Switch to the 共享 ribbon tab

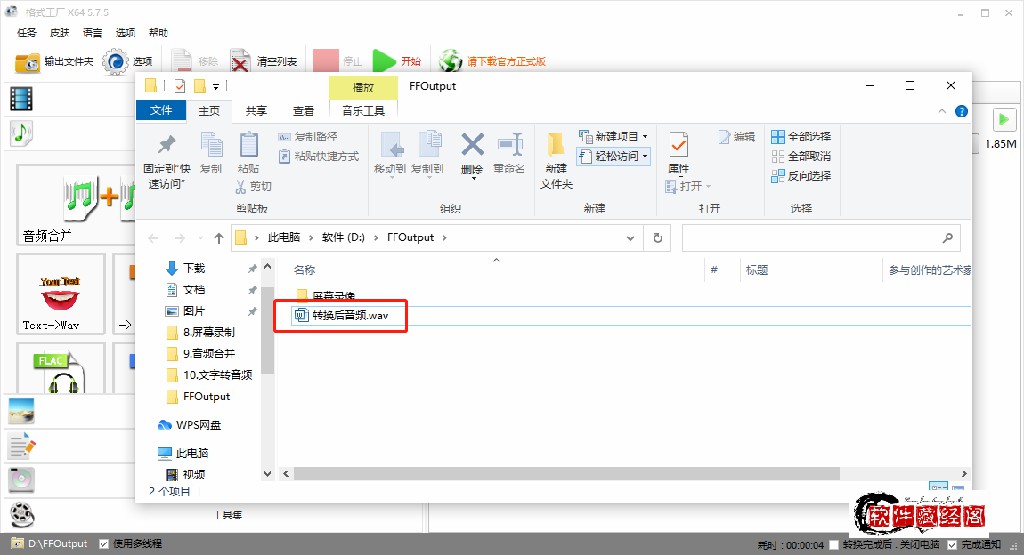256,111
